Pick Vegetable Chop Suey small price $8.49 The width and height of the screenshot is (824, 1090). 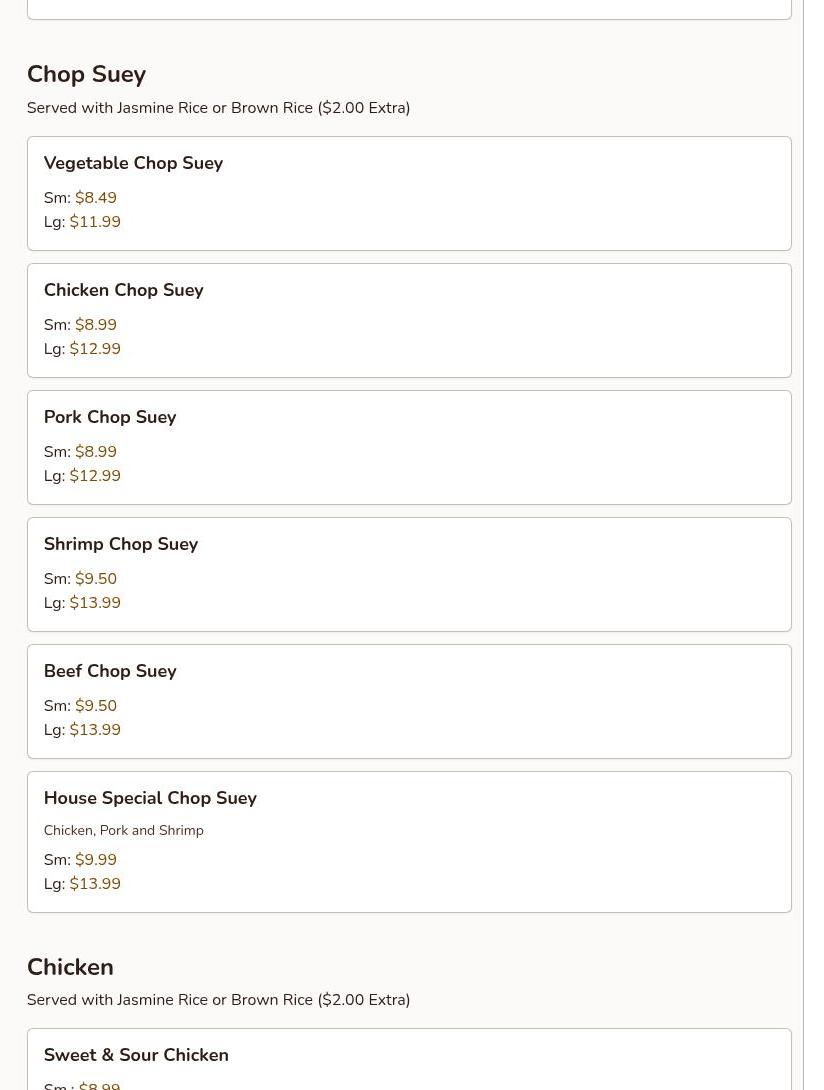[95, 198]
